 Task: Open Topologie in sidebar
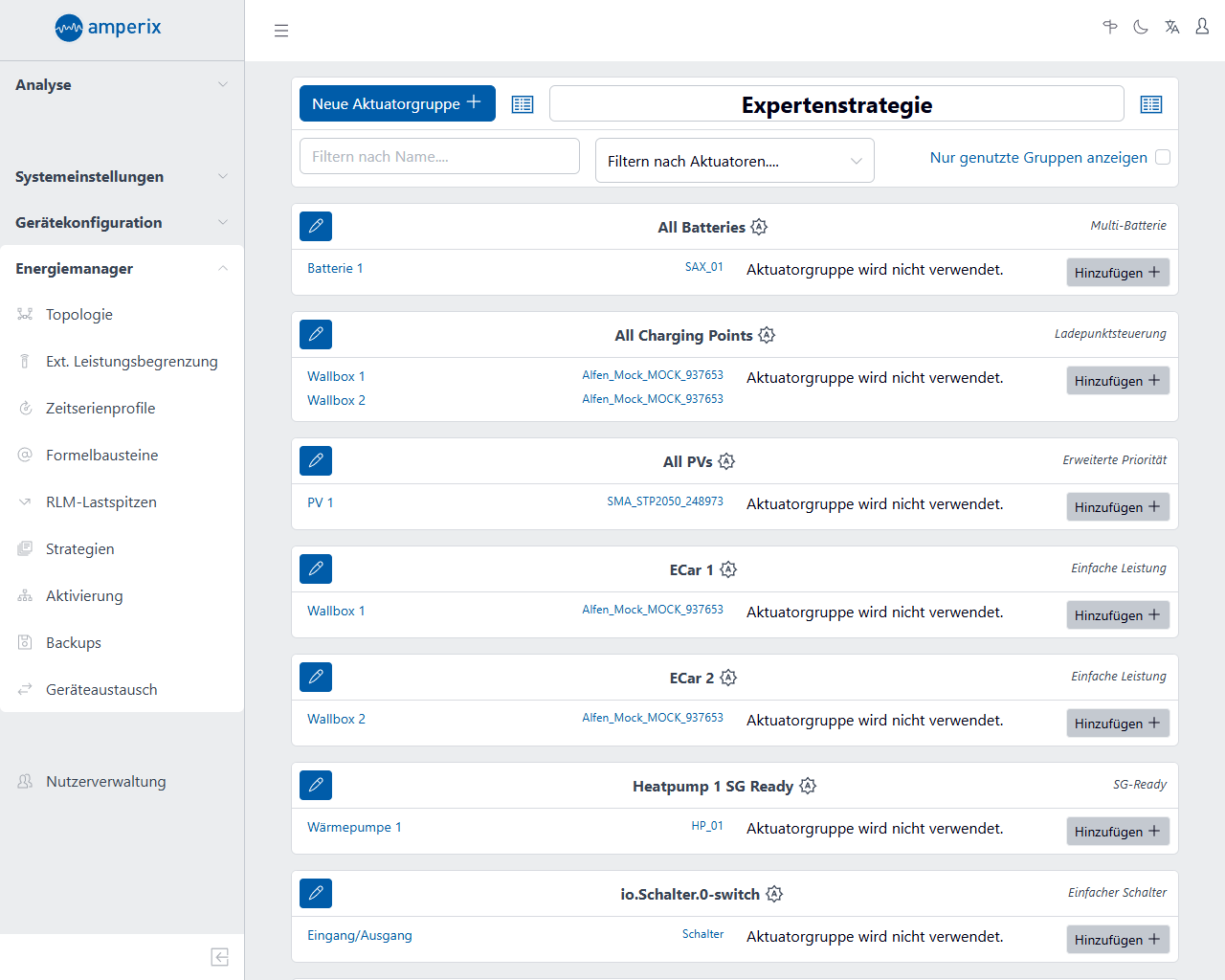pos(79,314)
